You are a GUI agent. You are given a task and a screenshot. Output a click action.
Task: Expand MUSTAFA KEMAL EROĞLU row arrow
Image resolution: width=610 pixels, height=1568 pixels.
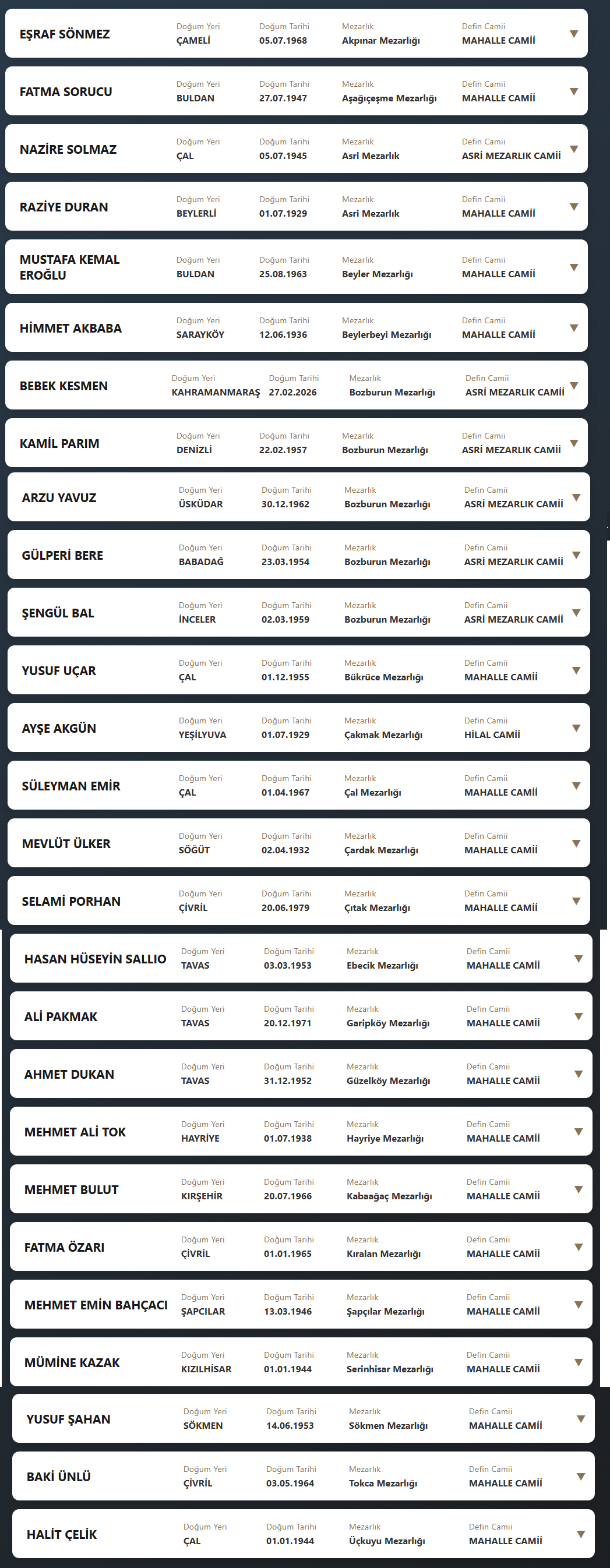point(573,267)
